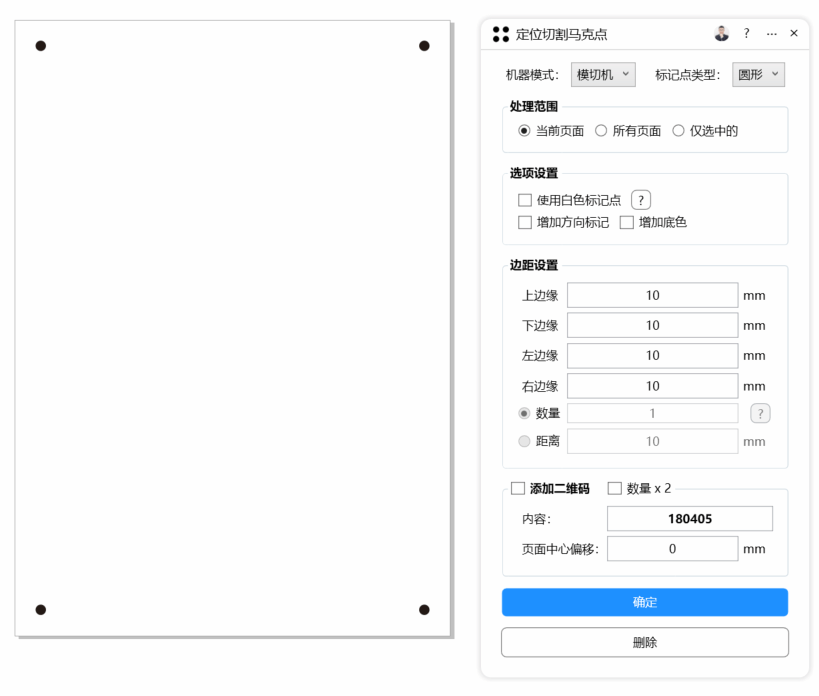Image resolution: width=819 pixels, height=696 pixels.
Task: Click the bottom-right registration mark dot
Action: coord(424,610)
